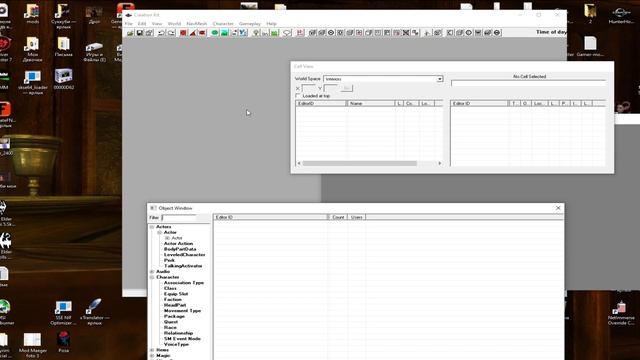Open the View menu
640x360 pixels.
coord(157,24)
